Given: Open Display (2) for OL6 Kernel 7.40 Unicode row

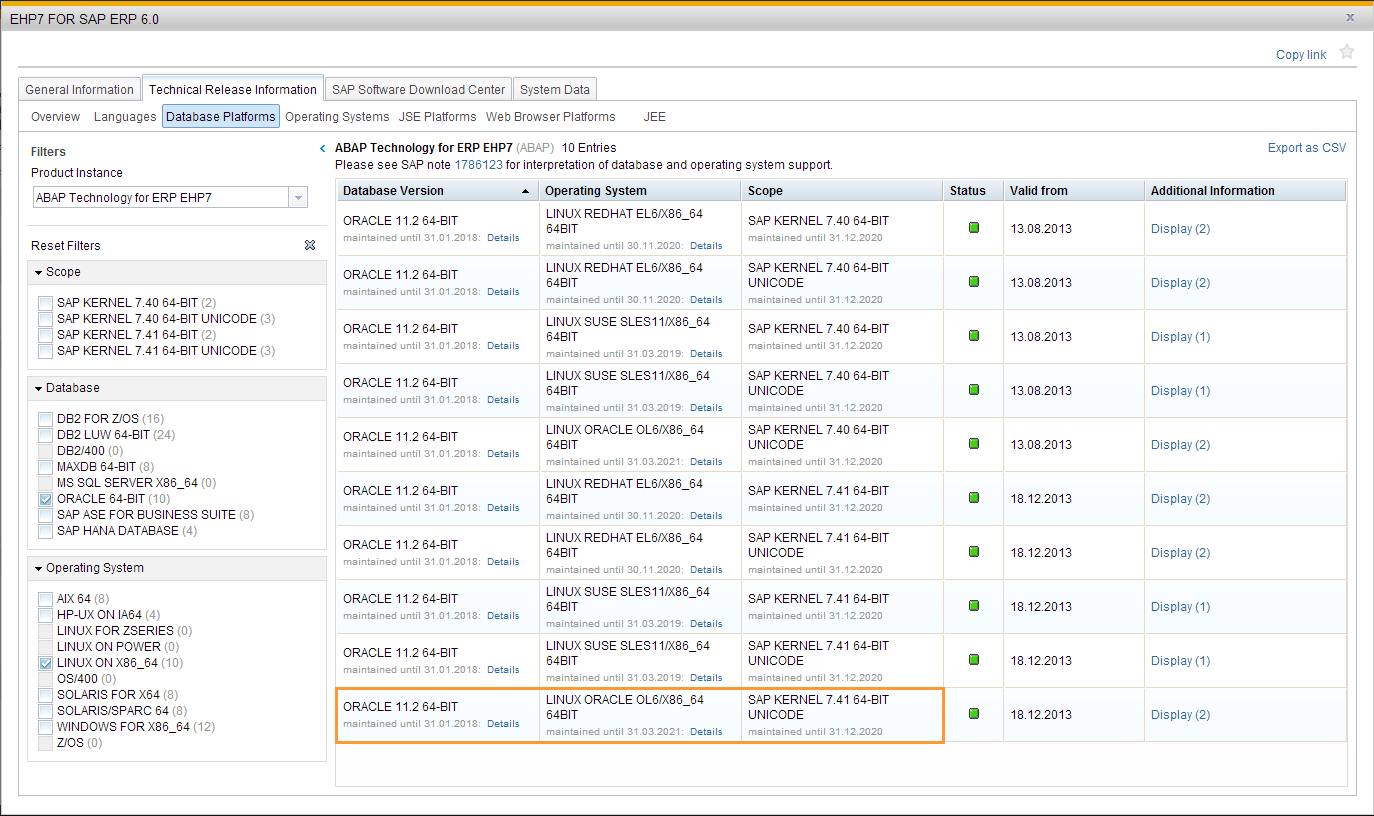Looking at the screenshot, I should tap(1180, 445).
